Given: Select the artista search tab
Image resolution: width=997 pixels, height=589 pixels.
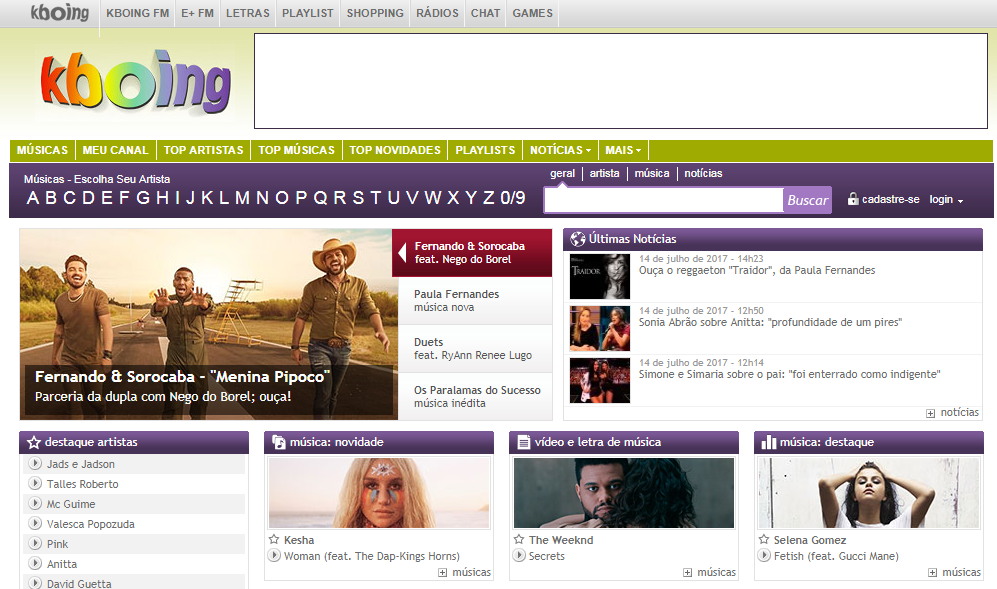Looking at the screenshot, I should pos(604,173).
